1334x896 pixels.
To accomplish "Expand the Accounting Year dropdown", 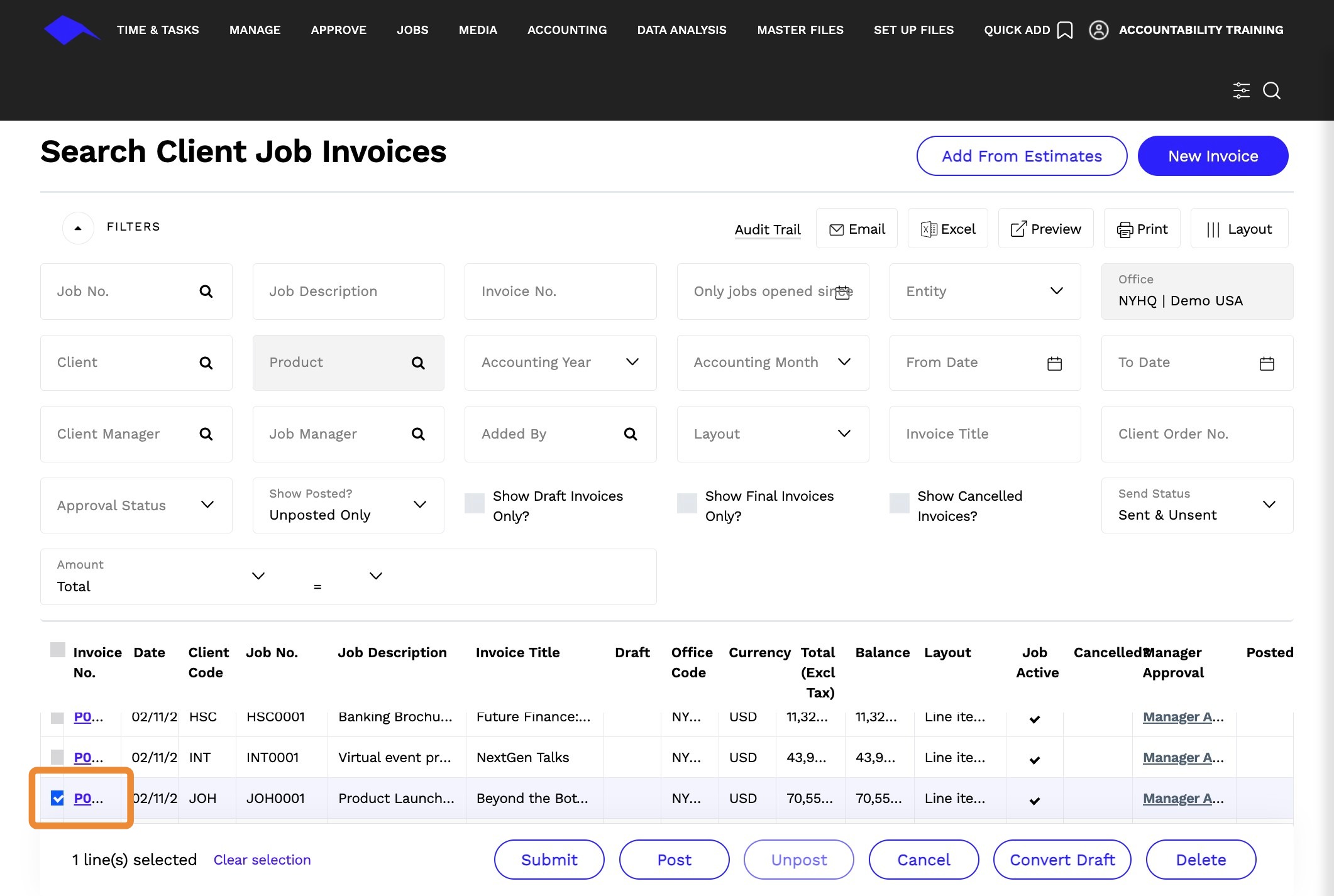I will (632, 362).
